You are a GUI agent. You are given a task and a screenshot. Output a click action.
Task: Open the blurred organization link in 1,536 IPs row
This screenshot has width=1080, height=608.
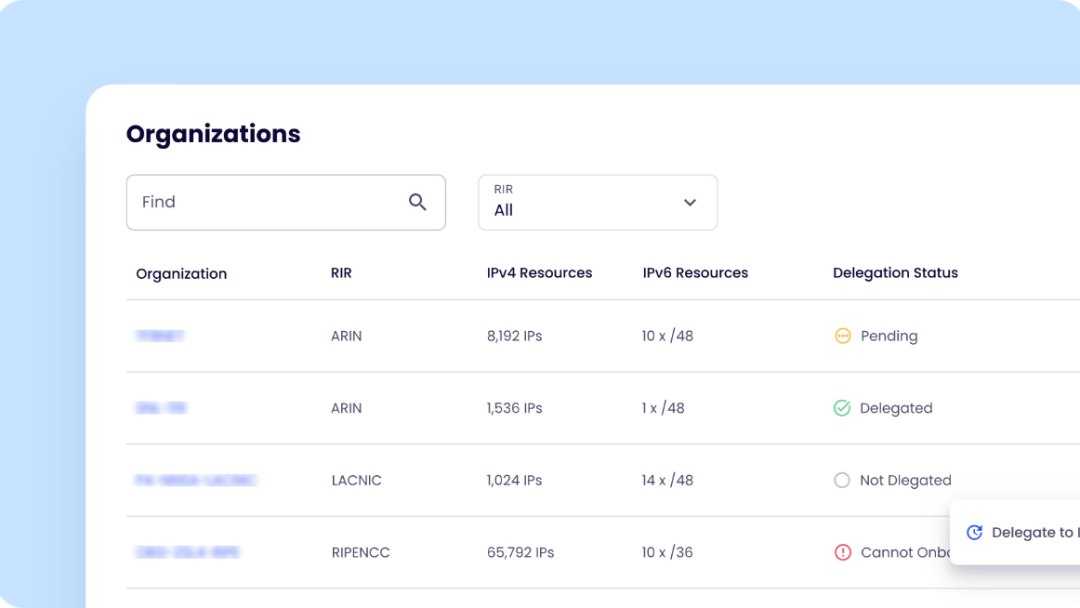(161, 408)
